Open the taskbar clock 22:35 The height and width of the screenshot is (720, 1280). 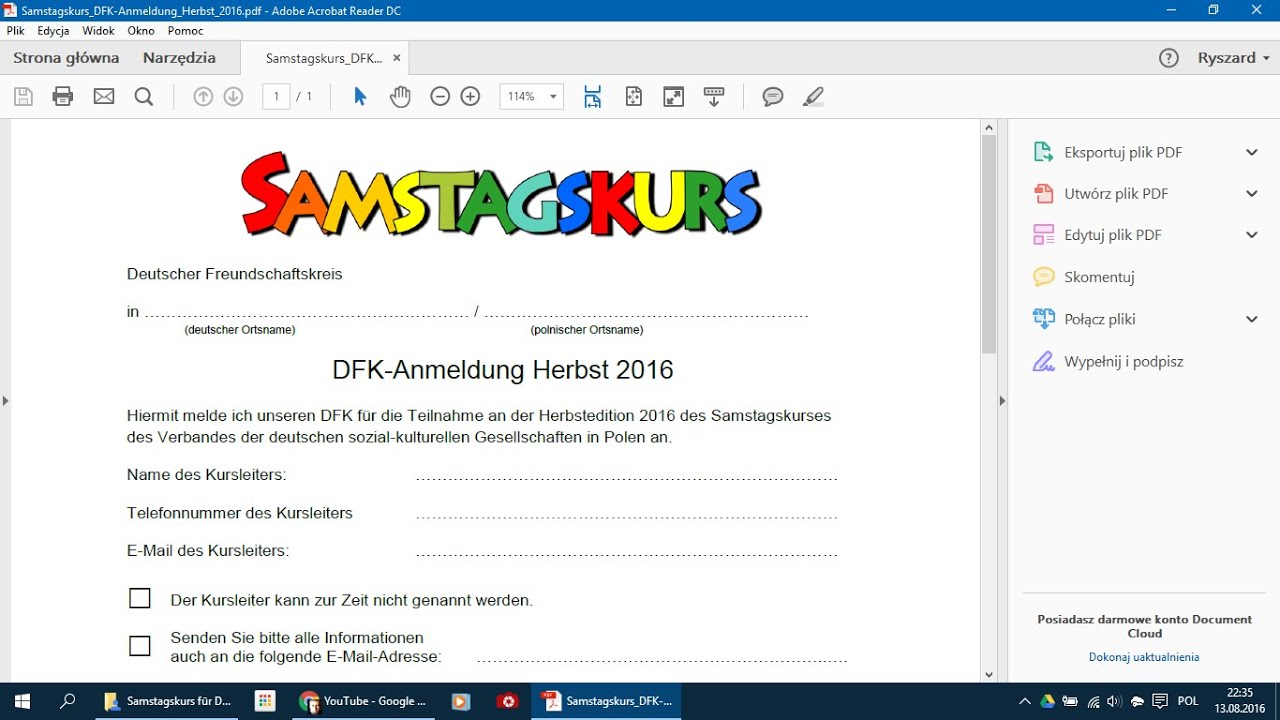tap(1240, 700)
